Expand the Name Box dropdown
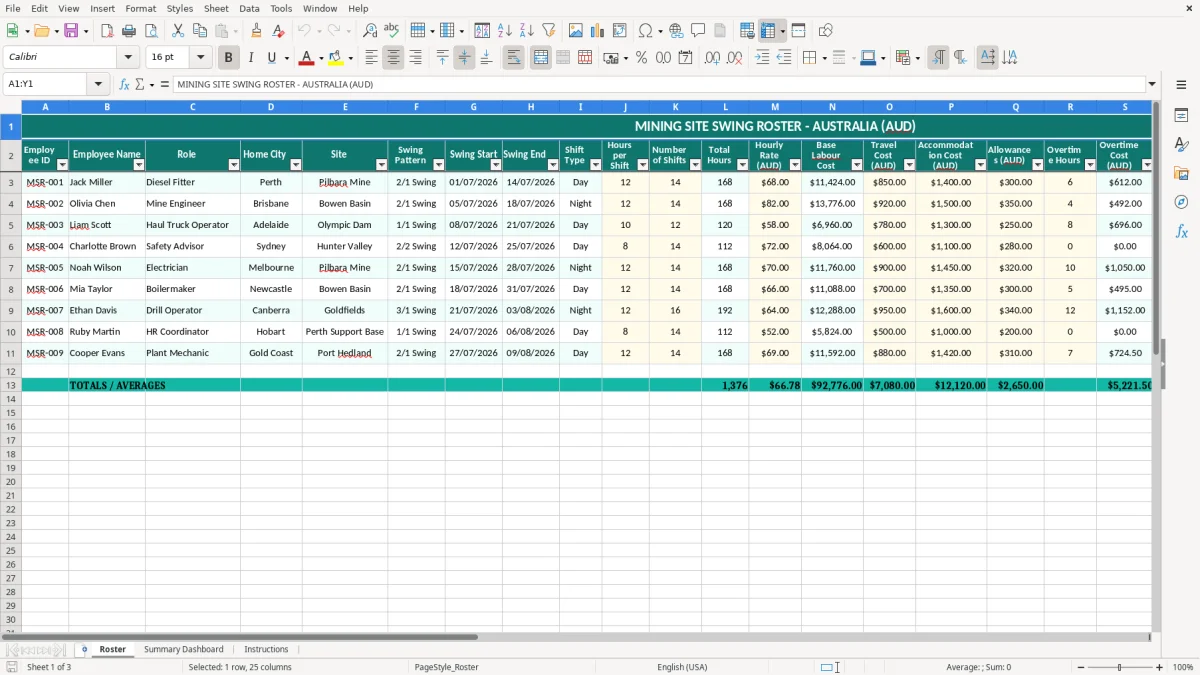This screenshot has width=1200, height=675. click(98, 84)
